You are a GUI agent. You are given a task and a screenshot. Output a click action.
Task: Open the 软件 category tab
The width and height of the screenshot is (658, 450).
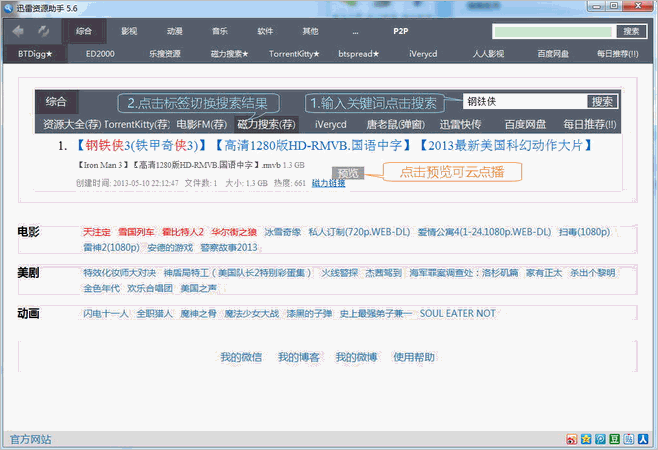[x=265, y=31]
